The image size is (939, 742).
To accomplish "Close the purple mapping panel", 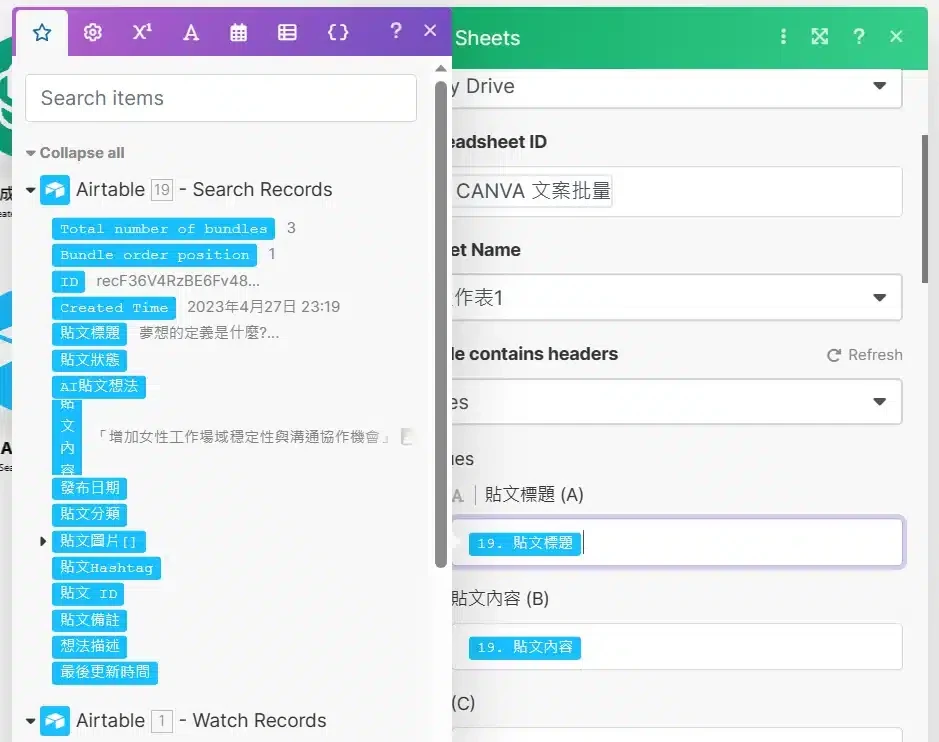I will click(430, 30).
